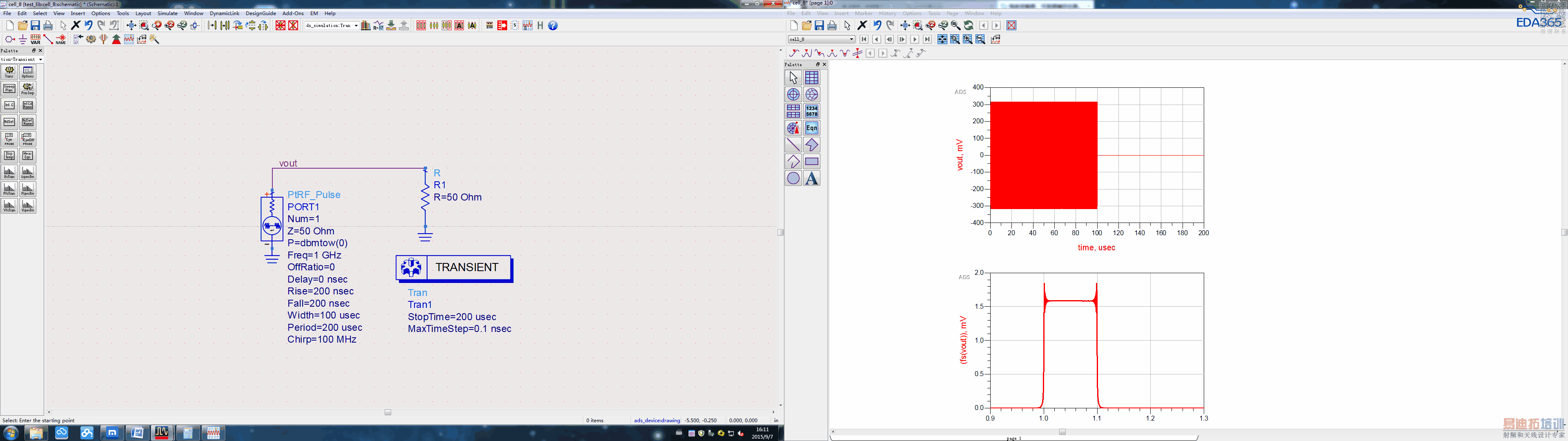Click the VAR equation insert icon
This screenshot has width=1568, height=441.
(x=35, y=39)
